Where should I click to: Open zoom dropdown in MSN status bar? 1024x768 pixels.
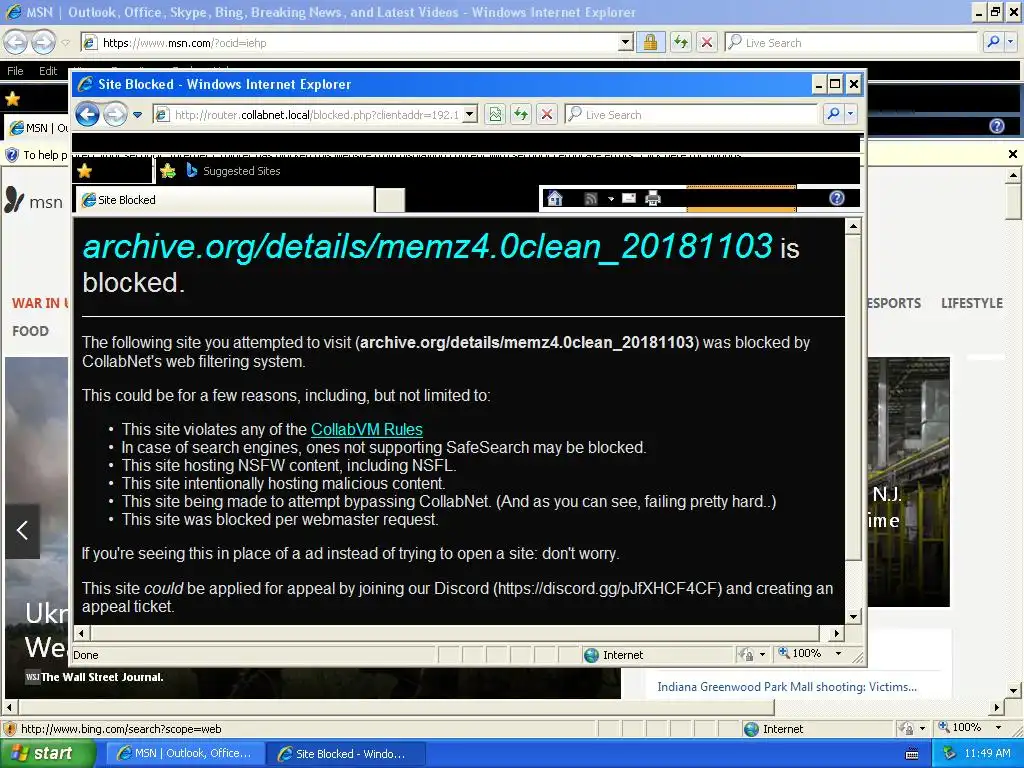point(998,728)
